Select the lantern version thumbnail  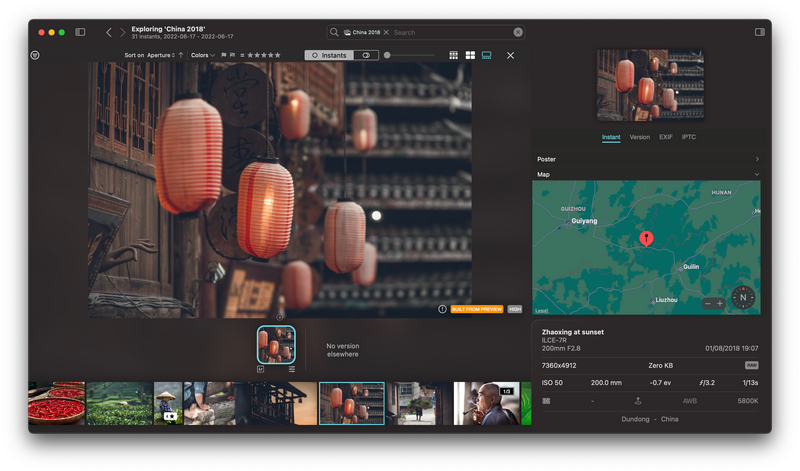(276, 344)
